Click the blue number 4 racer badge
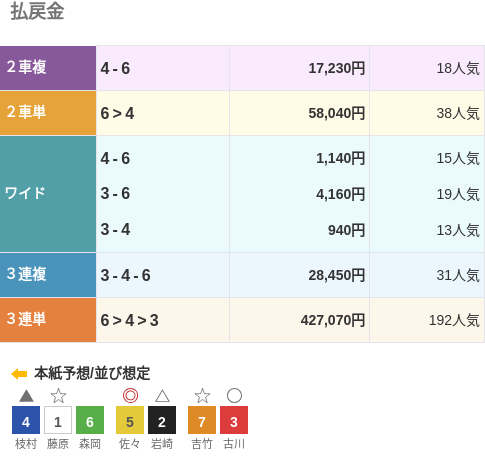 point(26,420)
